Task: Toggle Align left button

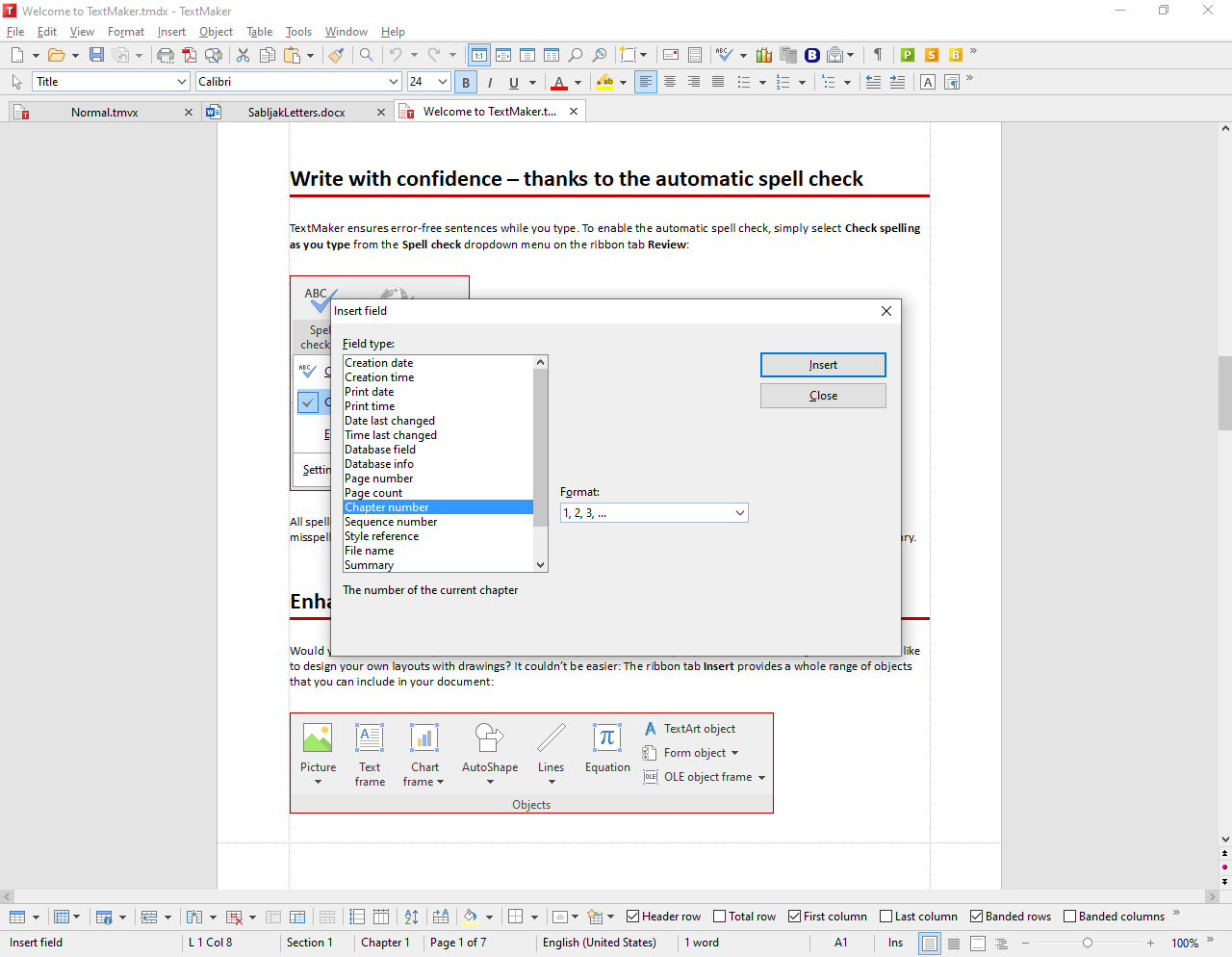Action: pos(646,82)
